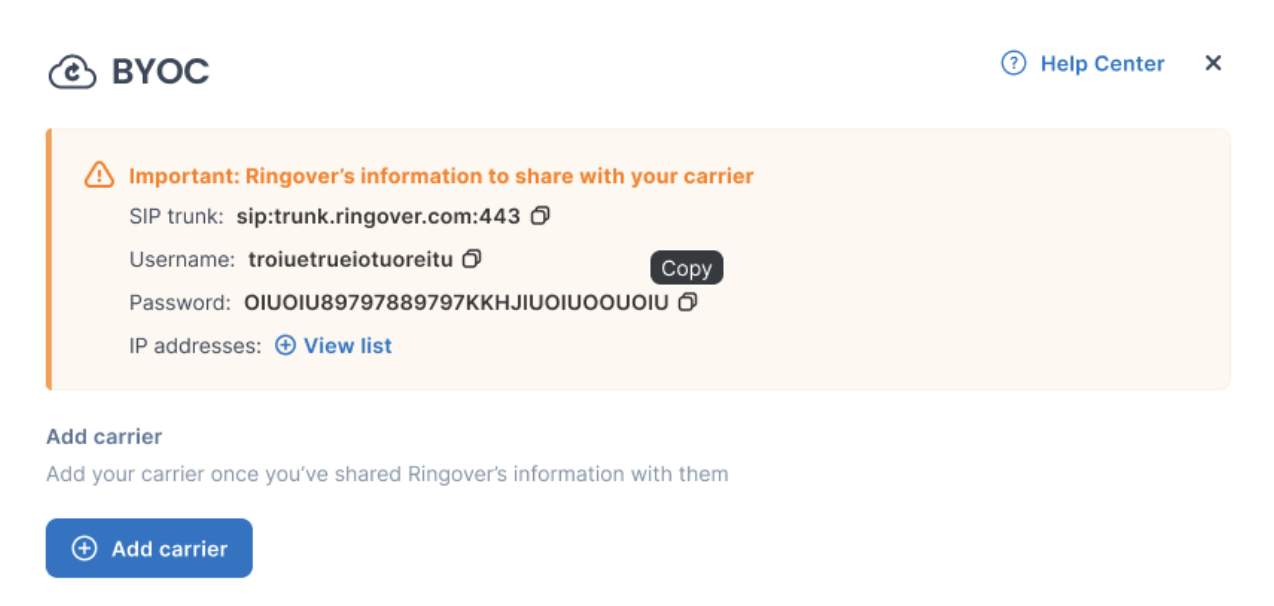Screen dimensions: 1274x606
Task: Copy the SIP trunk address
Action: (540, 215)
